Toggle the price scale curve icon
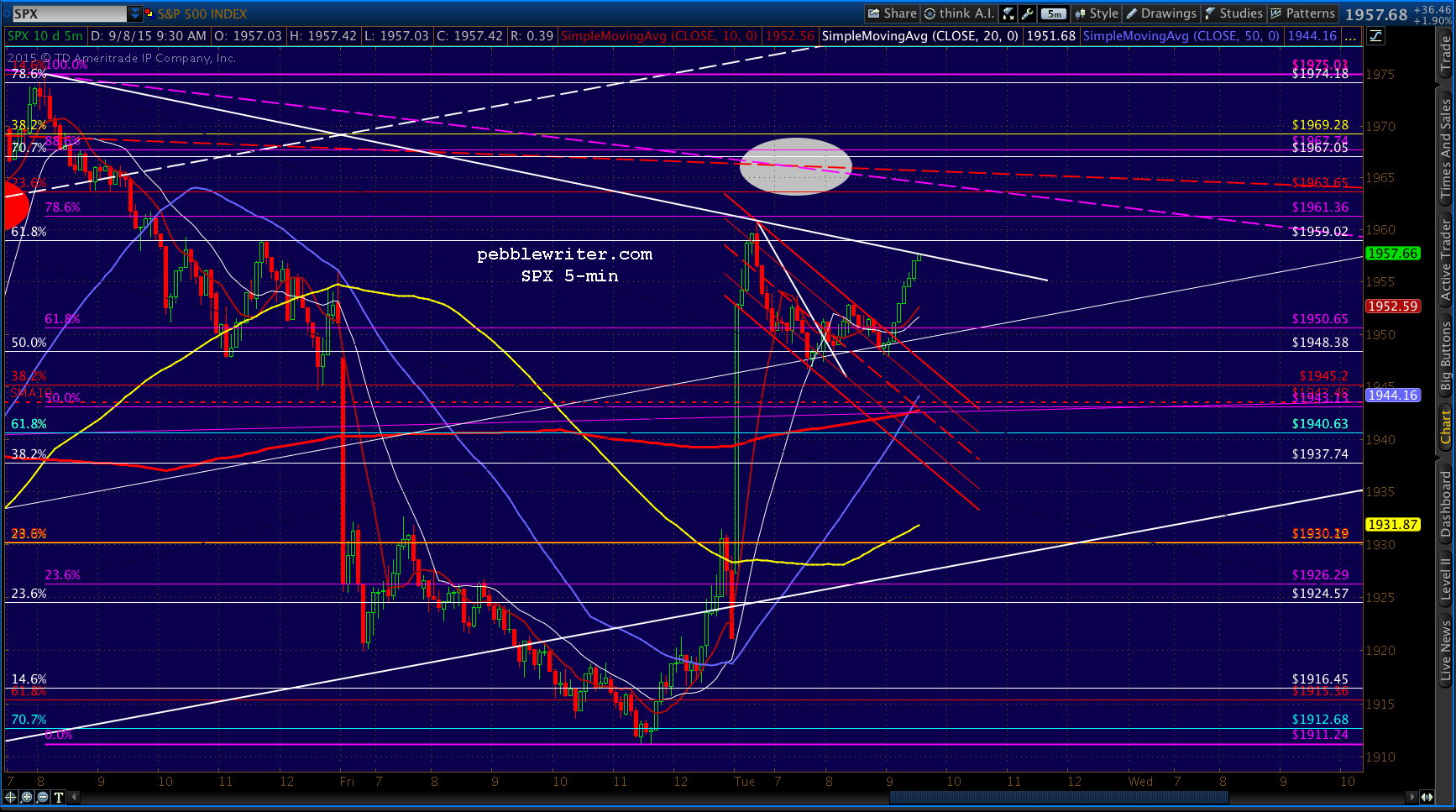 point(1376,36)
